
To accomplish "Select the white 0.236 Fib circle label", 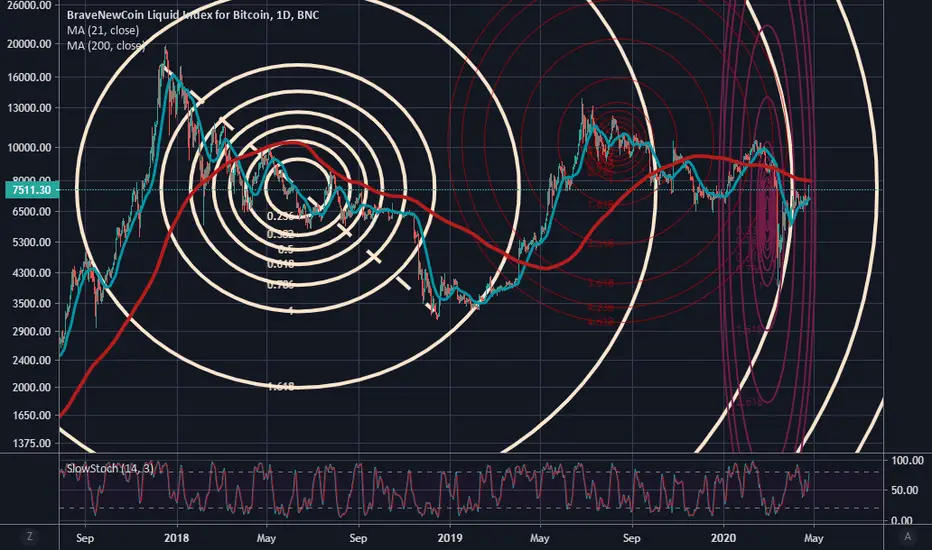I will click(x=280, y=216).
